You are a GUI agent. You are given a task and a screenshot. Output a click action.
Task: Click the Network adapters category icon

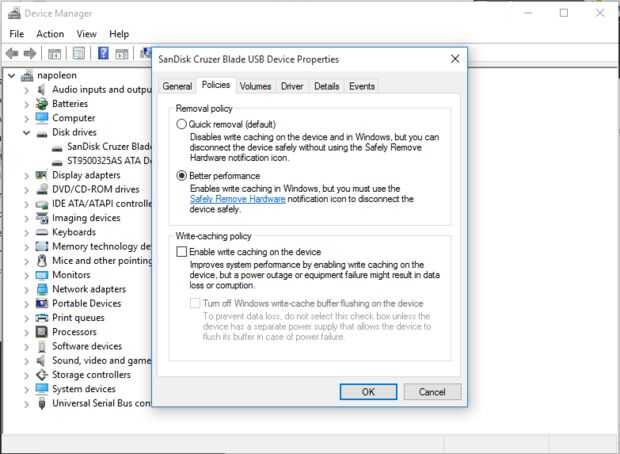coord(42,289)
